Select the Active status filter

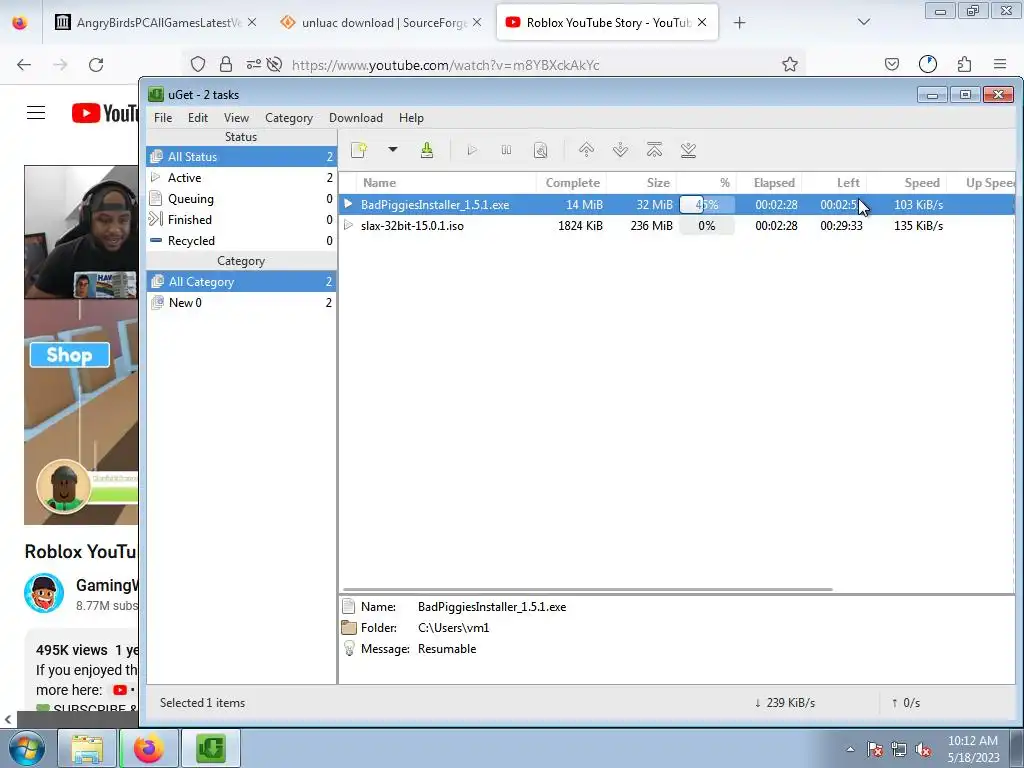click(242, 178)
